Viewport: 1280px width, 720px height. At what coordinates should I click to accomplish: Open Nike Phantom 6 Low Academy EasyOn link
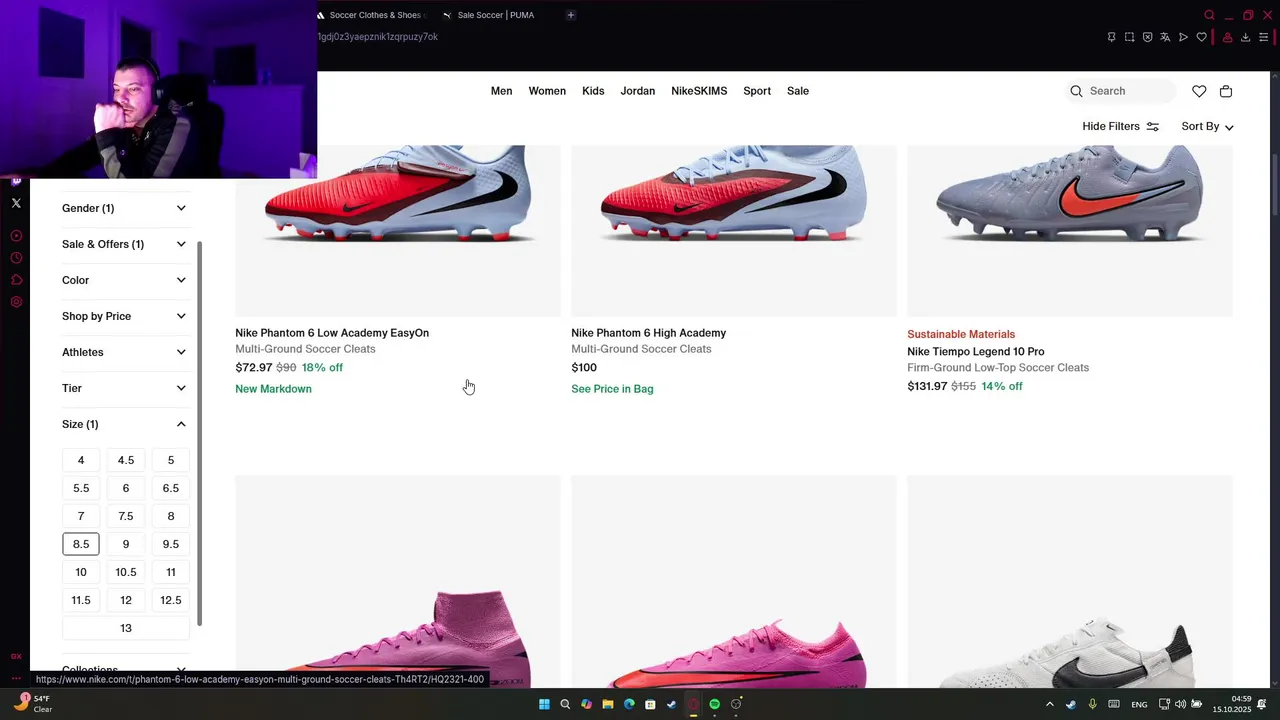pyautogui.click(x=332, y=333)
